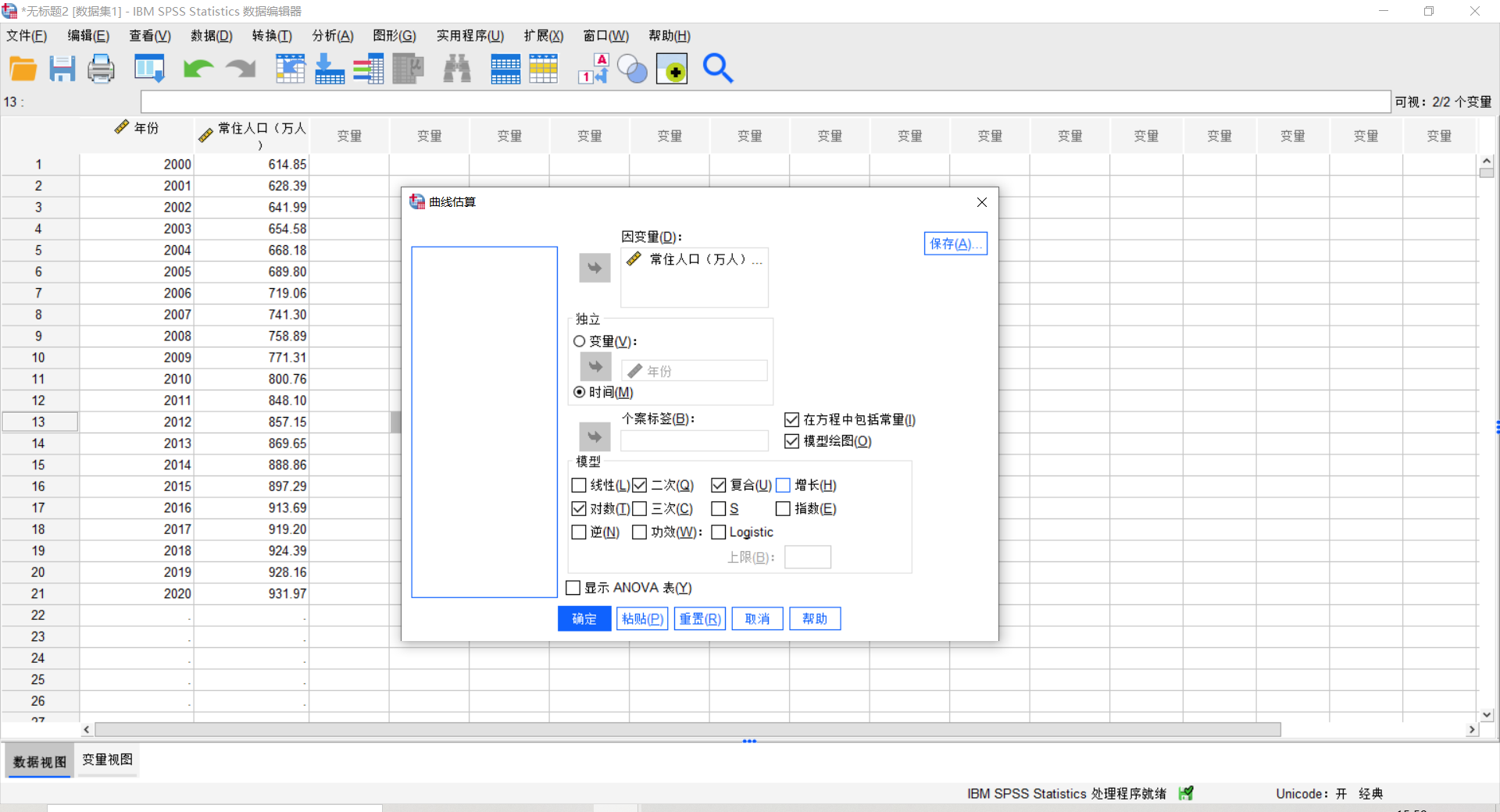Image resolution: width=1500 pixels, height=812 pixels.
Task: Enable the Logistic model checkbox
Action: click(x=719, y=532)
